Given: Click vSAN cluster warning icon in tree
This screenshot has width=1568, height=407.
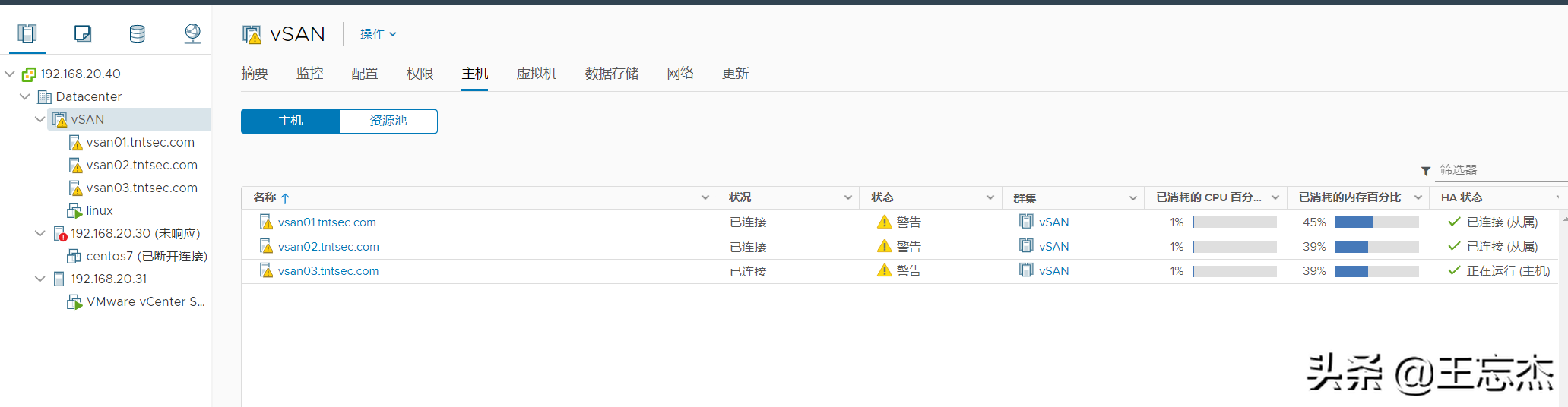Looking at the screenshot, I should pyautogui.click(x=59, y=120).
